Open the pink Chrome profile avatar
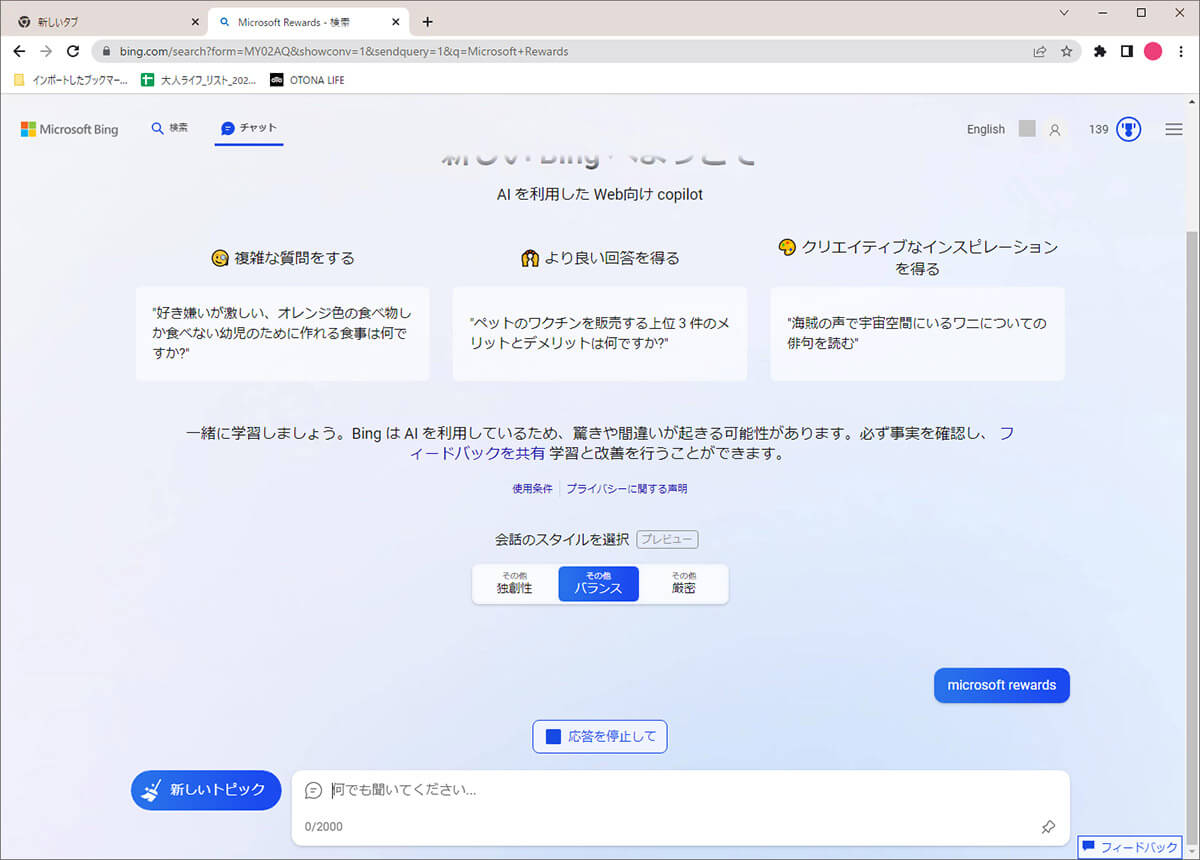The height and width of the screenshot is (860, 1200). click(1153, 51)
